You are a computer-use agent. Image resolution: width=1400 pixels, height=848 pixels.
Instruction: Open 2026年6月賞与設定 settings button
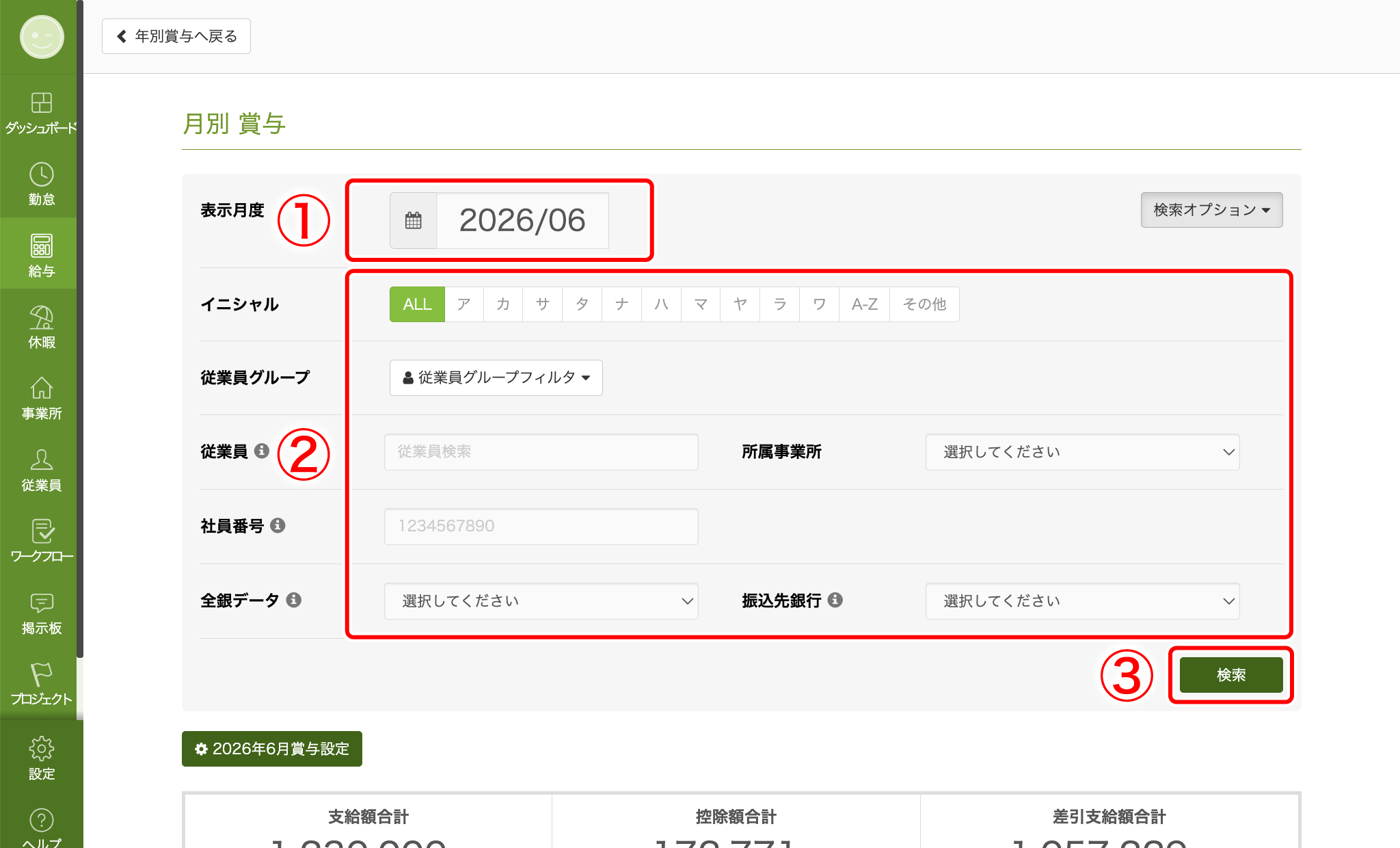272,749
